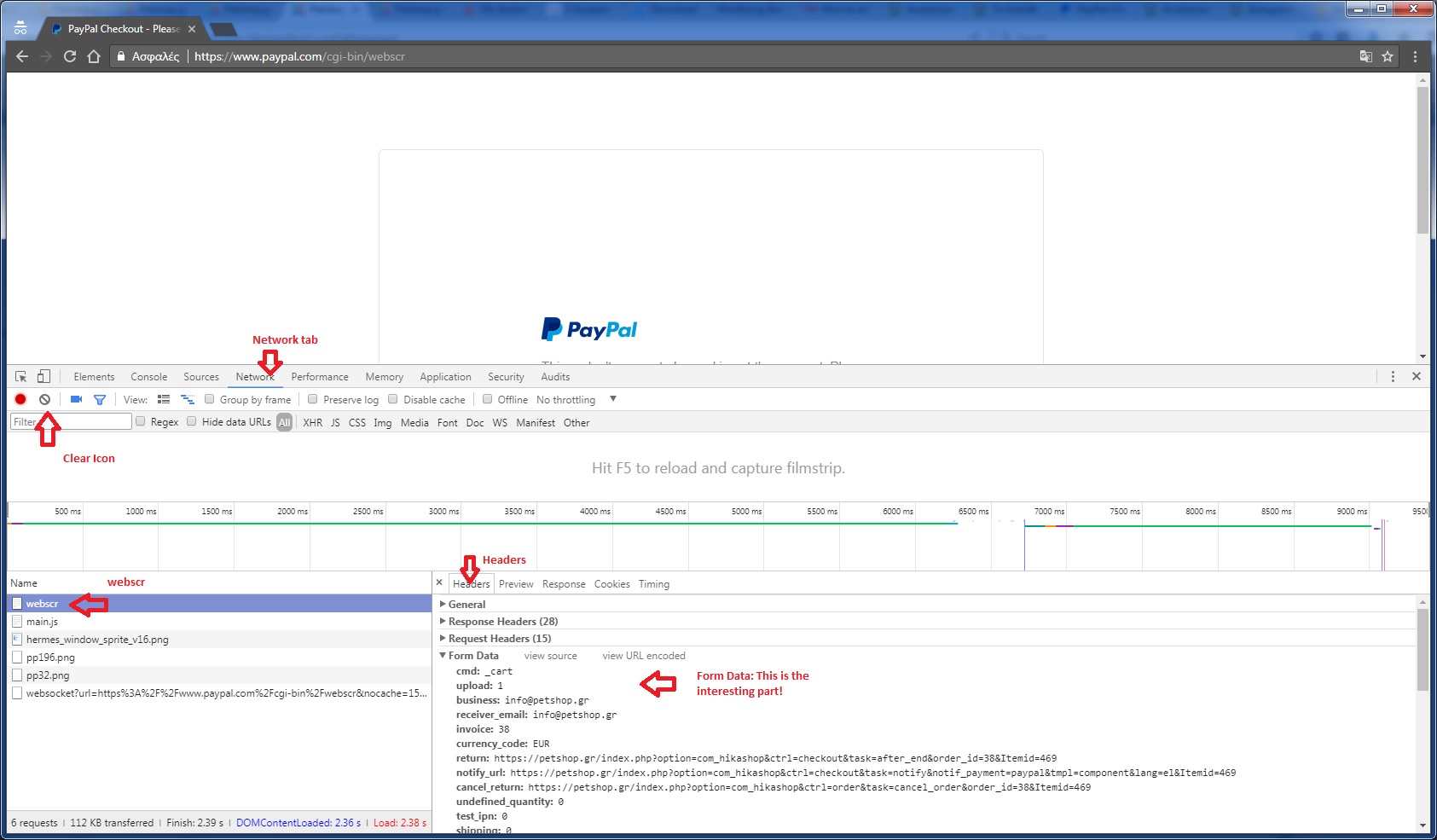
Task: Switch to the Console tab
Action: [149, 376]
